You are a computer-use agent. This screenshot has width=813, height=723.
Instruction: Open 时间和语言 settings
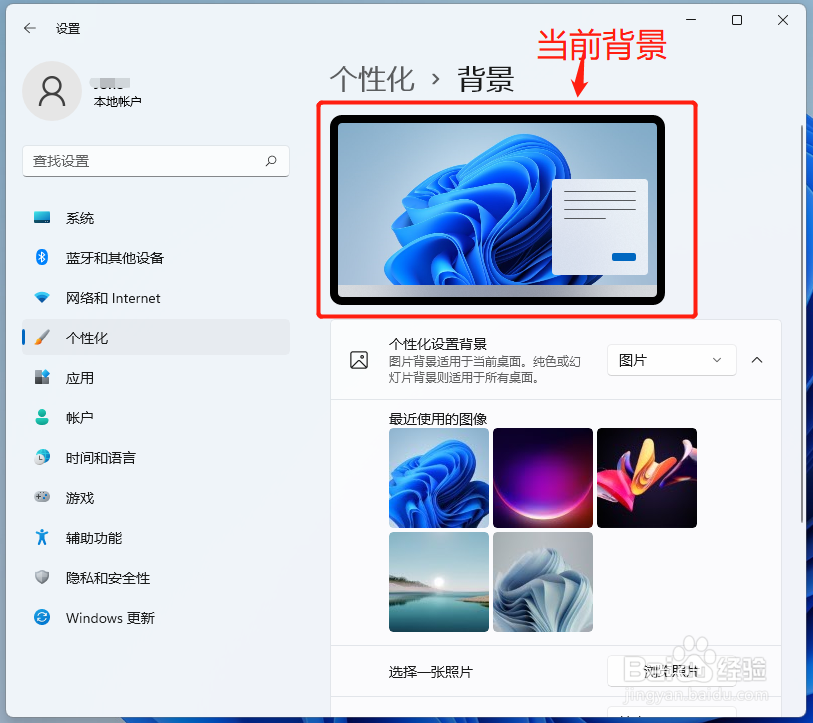(x=156, y=457)
